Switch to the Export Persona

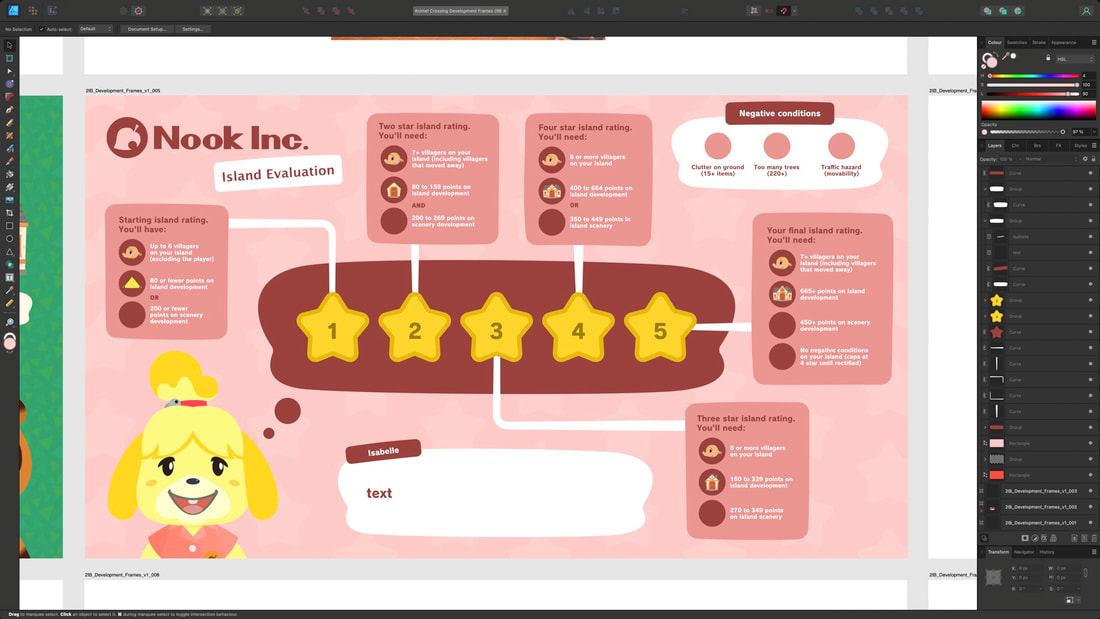pyautogui.click(x=52, y=11)
